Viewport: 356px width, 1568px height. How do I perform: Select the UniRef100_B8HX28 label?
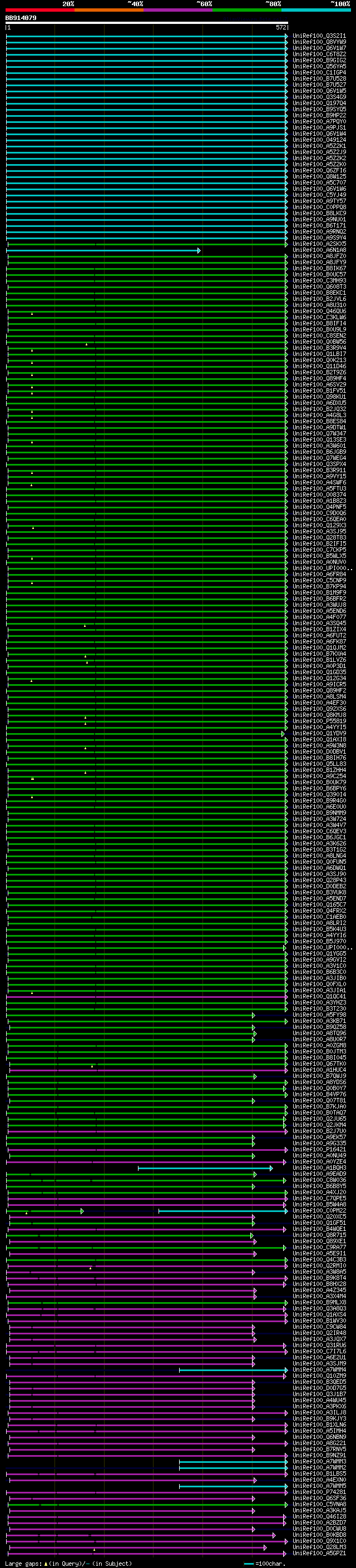tap(319, 1284)
